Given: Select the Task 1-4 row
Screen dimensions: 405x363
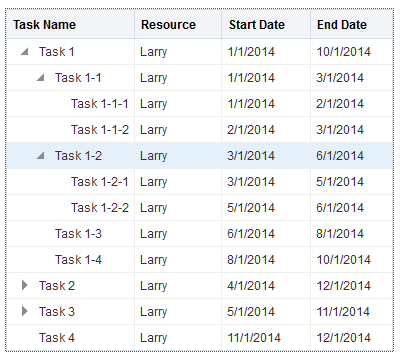Looking at the screenshot, I should tap(200, 260).
